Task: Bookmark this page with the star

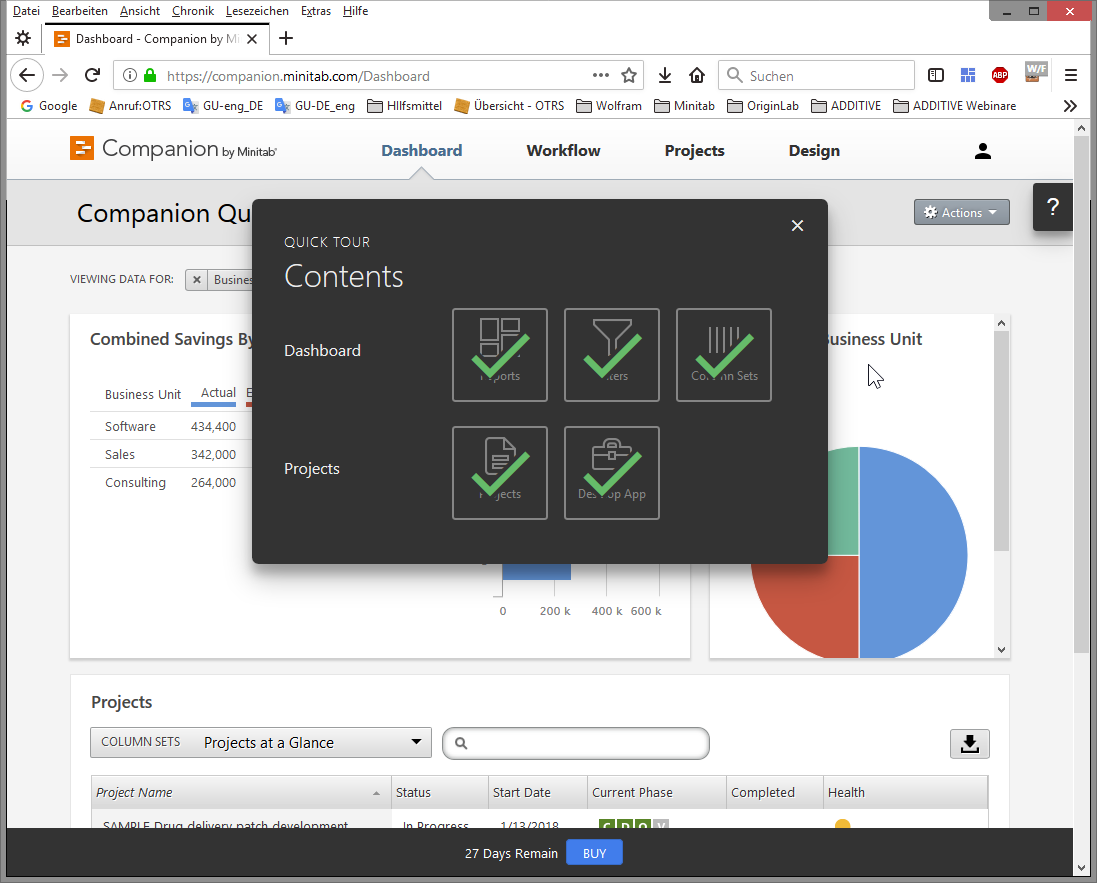Action: tap(629, 76)
